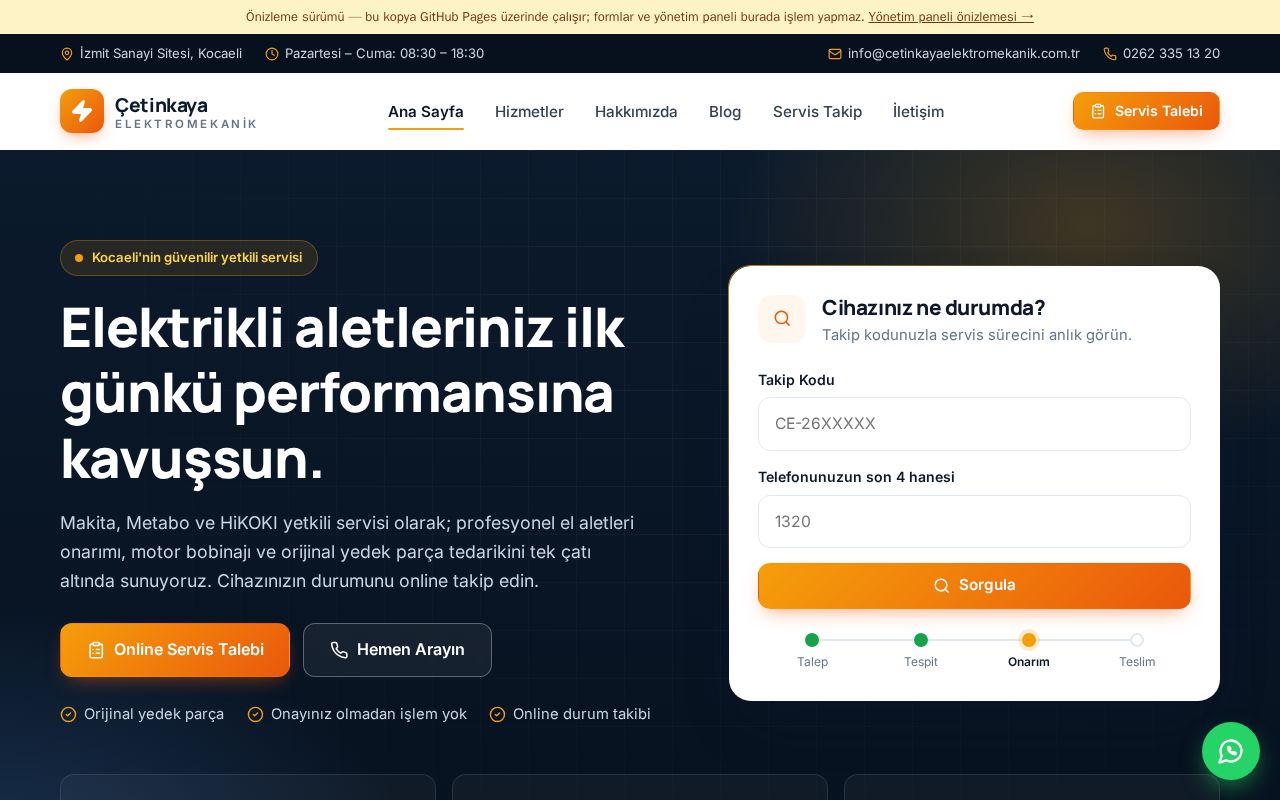The height and width of the screenshot is (800, 1280).
Task: Open the Hakkımızda menu link
Action: click(x=636, y=112)
